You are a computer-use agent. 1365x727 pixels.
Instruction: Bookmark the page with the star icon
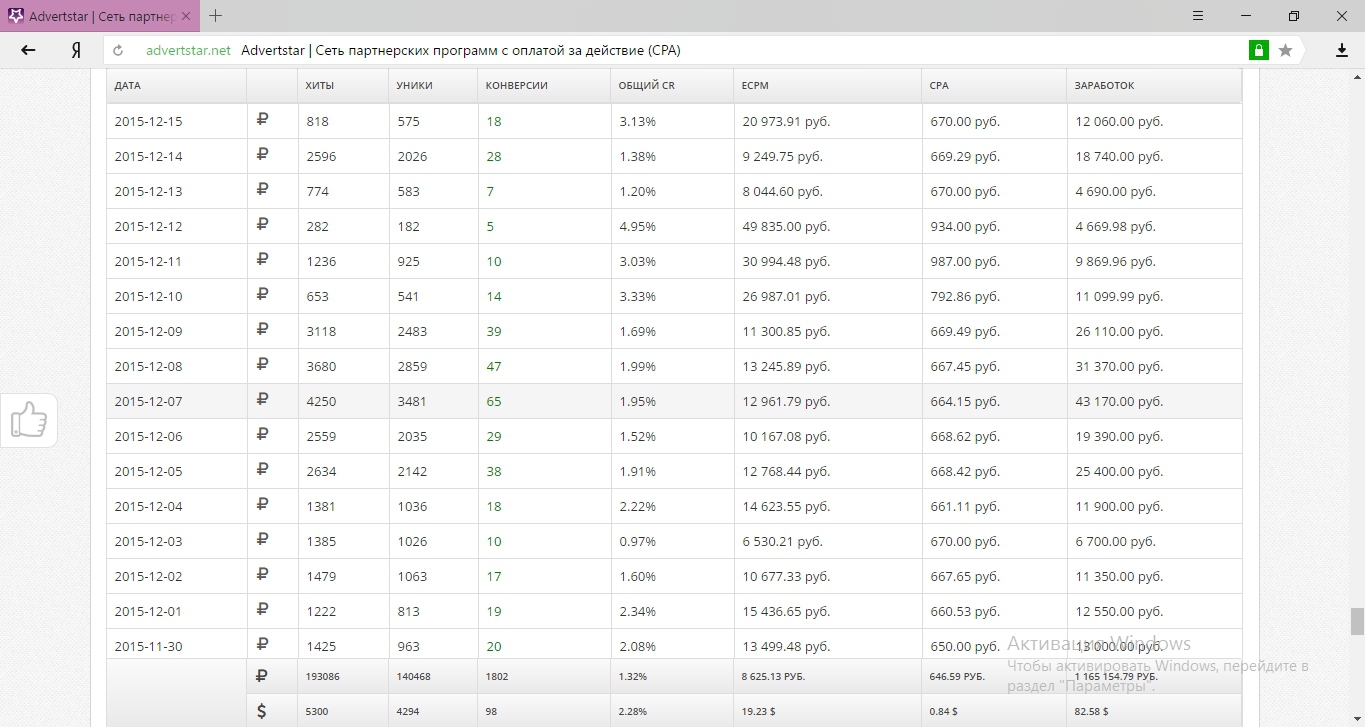click(1285, 50)
